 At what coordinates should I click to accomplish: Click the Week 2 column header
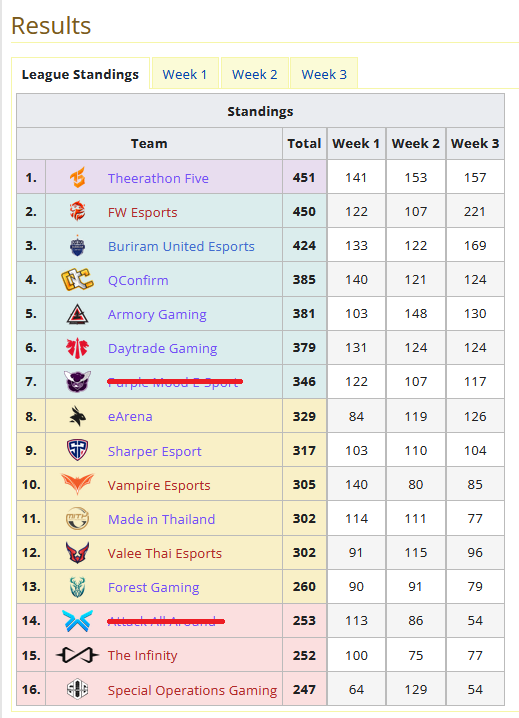(415, 143)
